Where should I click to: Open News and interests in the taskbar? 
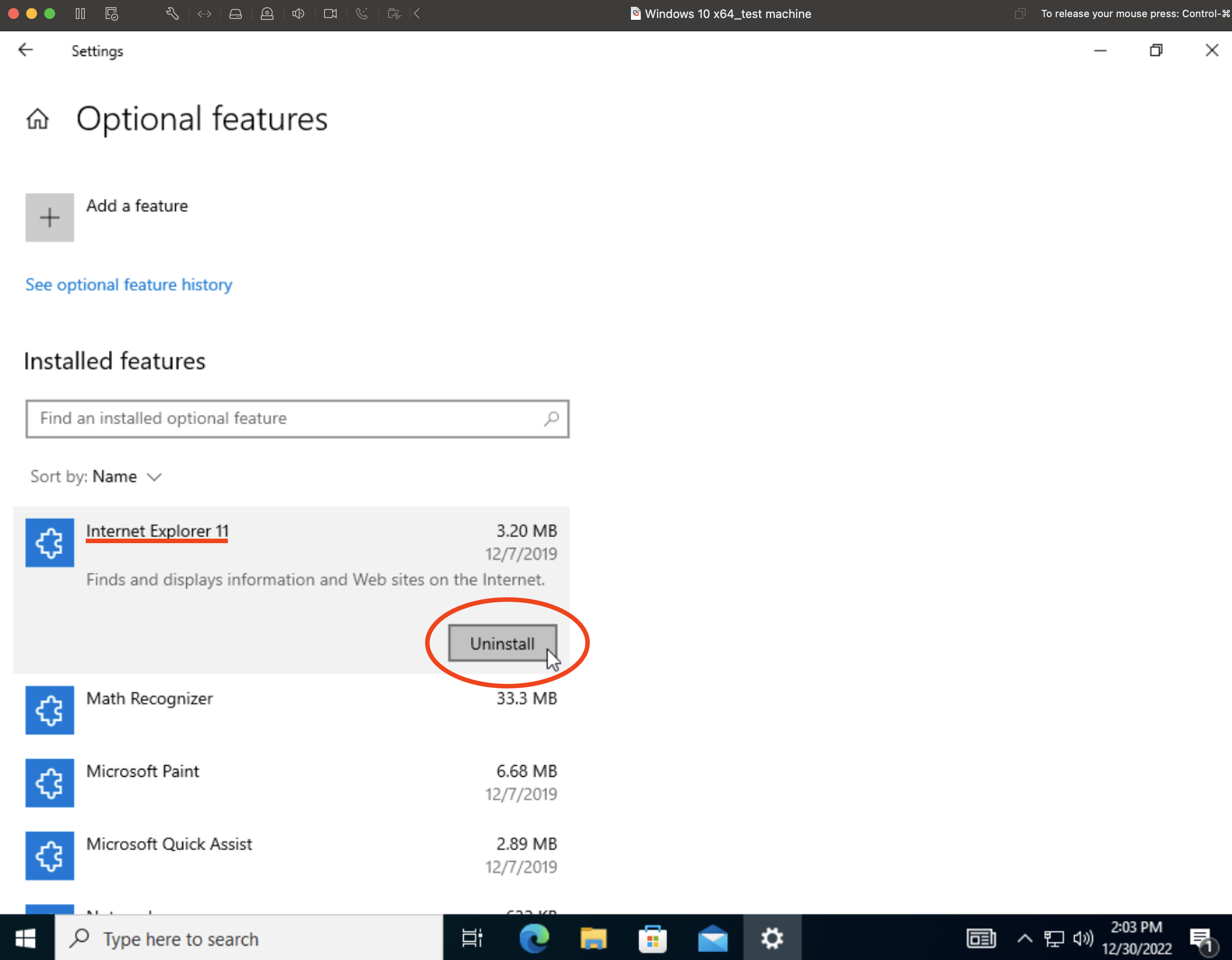(981, 938)
